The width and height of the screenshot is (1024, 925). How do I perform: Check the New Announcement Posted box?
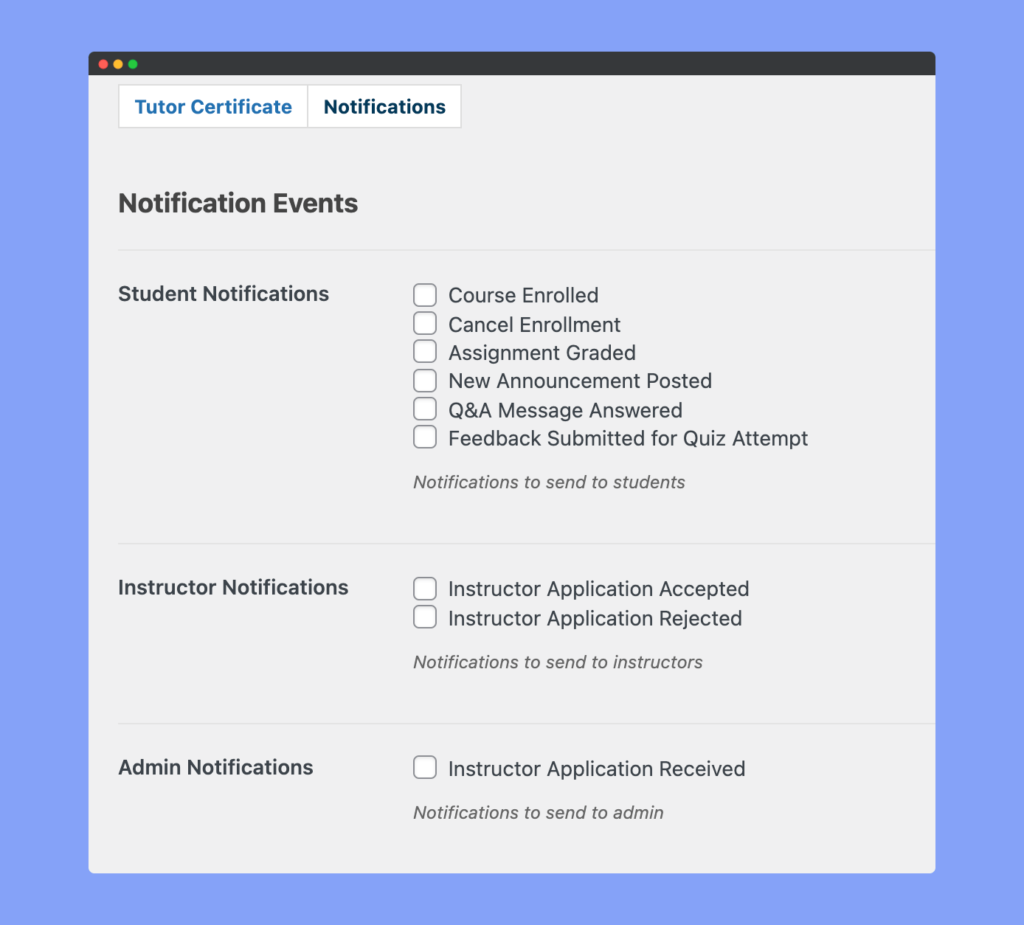pos(425,380)
